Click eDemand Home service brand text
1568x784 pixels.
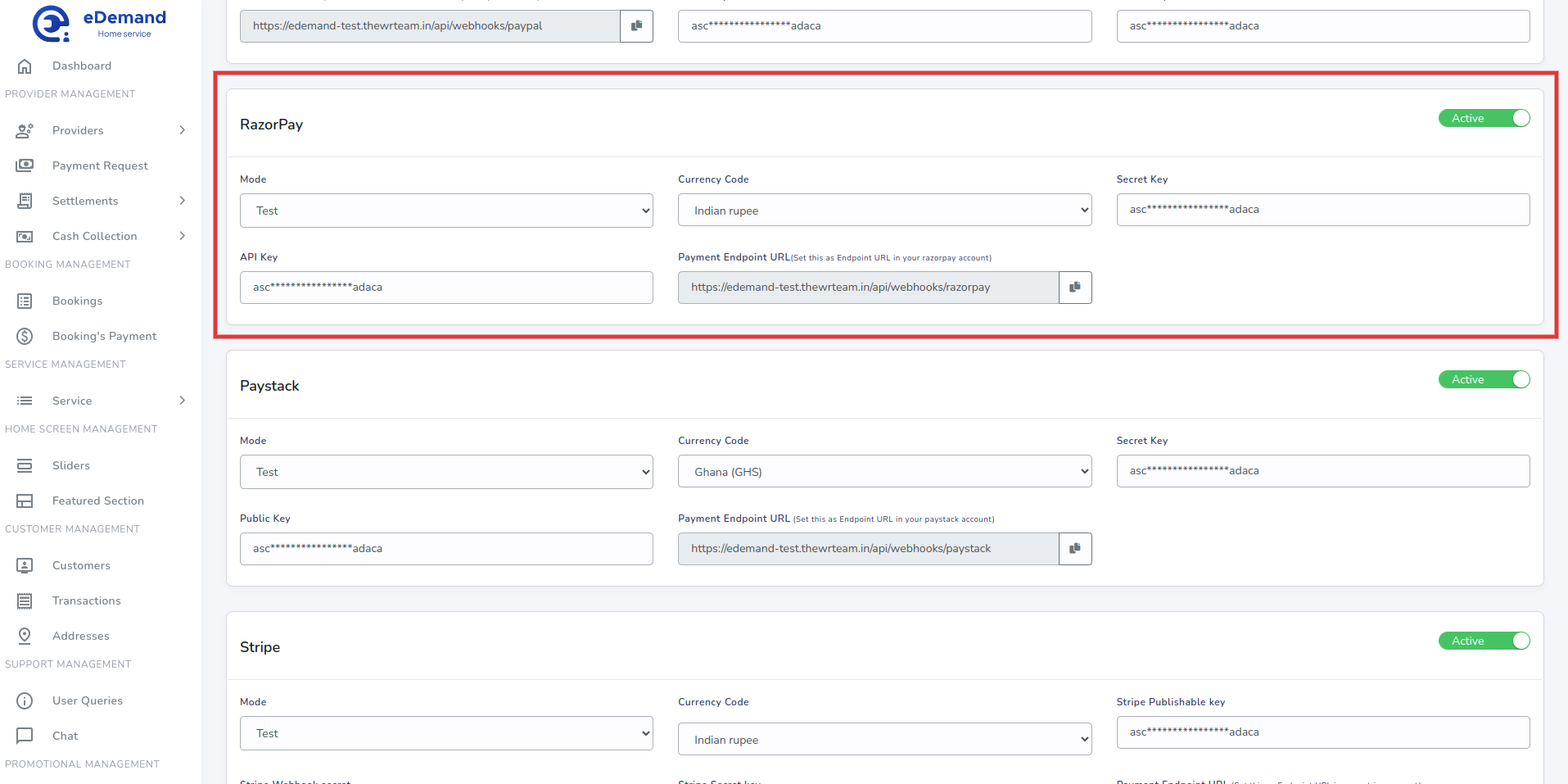[x=124, y=24]
